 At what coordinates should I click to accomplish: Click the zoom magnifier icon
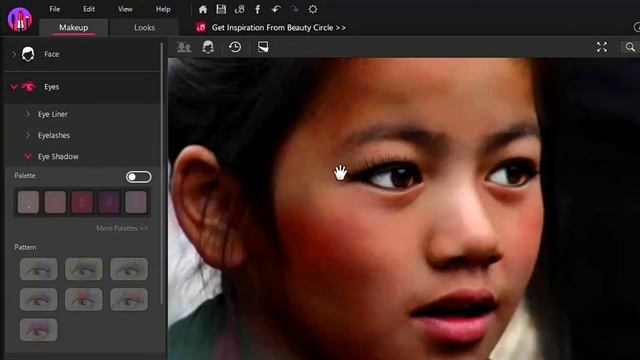point(630,47)
